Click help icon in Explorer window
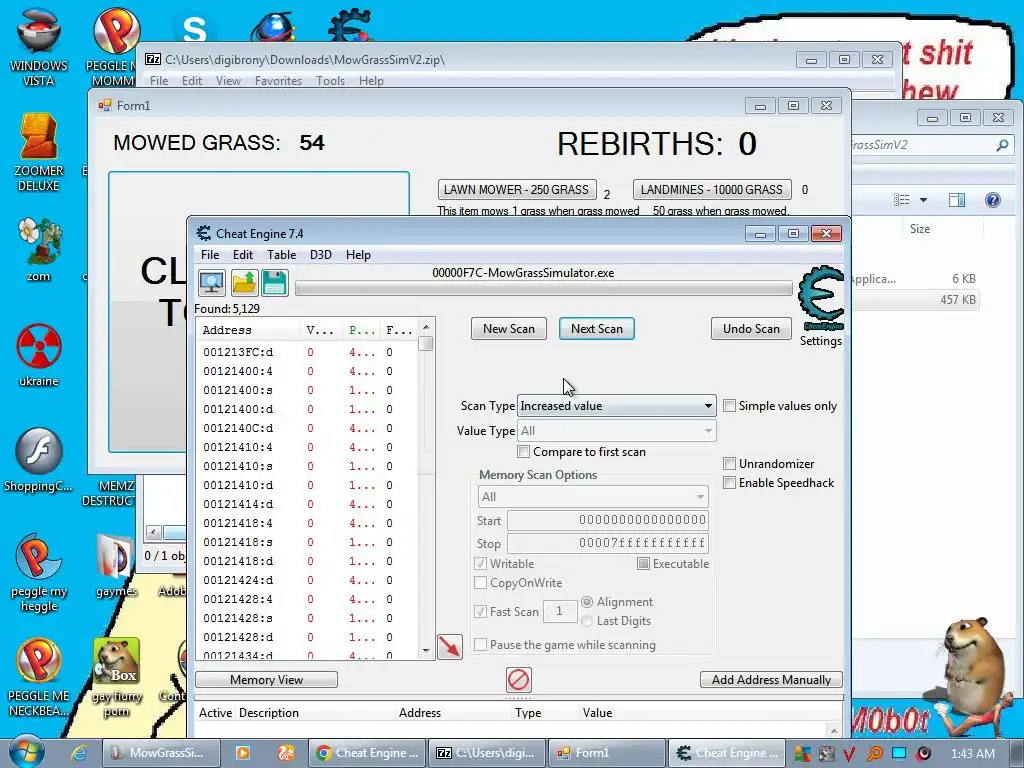Screen dimensions: 1024x768 [993, 200]
